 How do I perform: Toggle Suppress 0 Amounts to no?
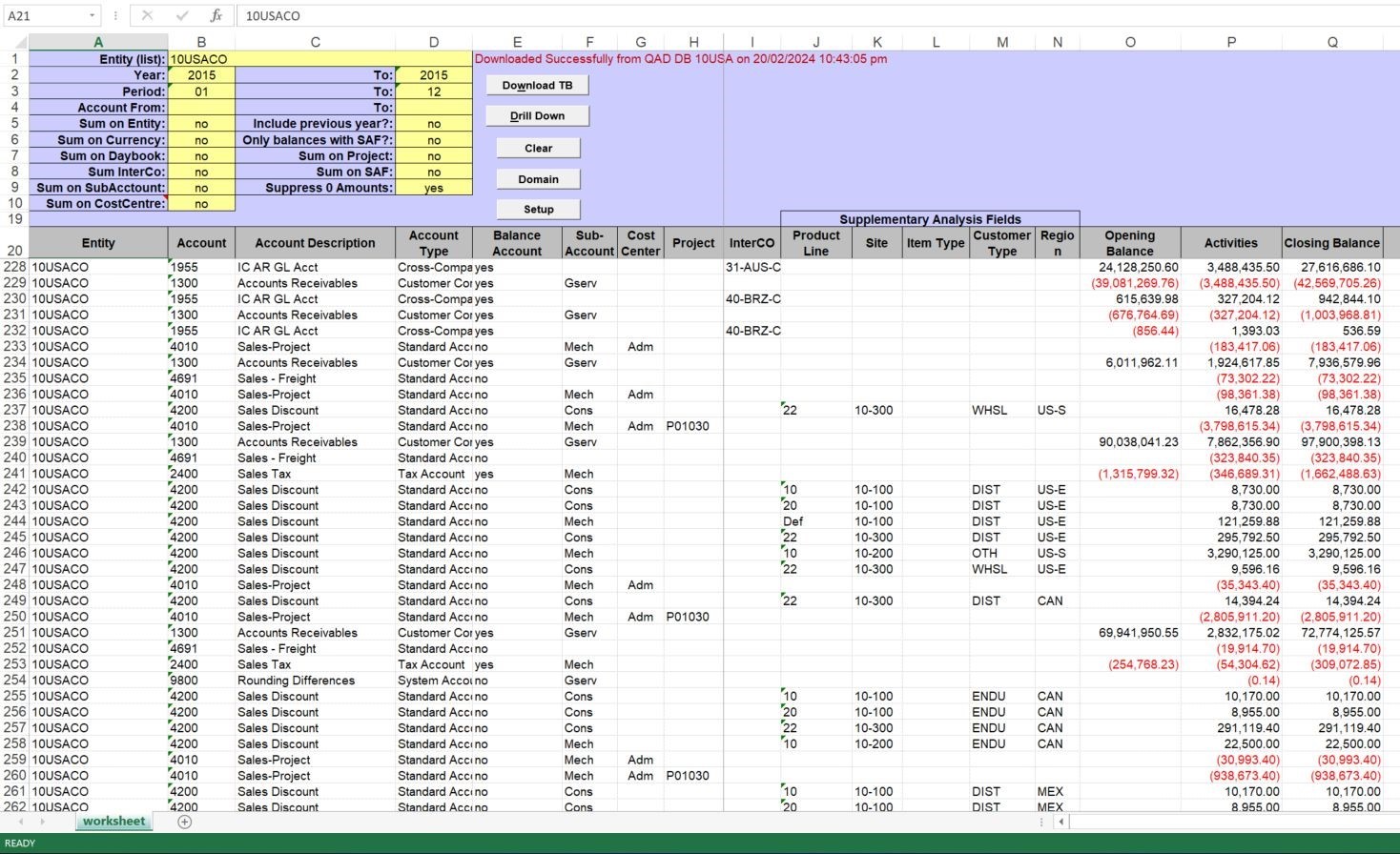click(x=434, y=188)
